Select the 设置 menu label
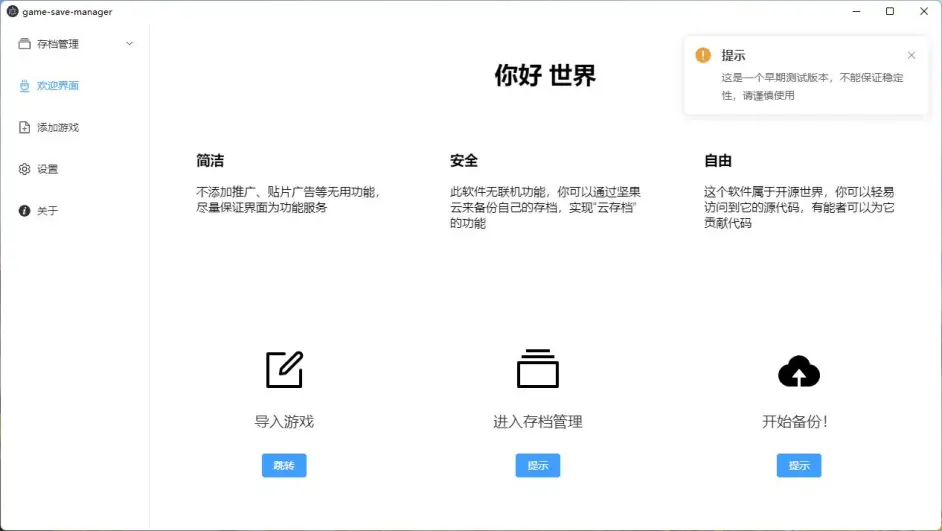This screenshot has height=531, width=942. click(x=48, y=170)
